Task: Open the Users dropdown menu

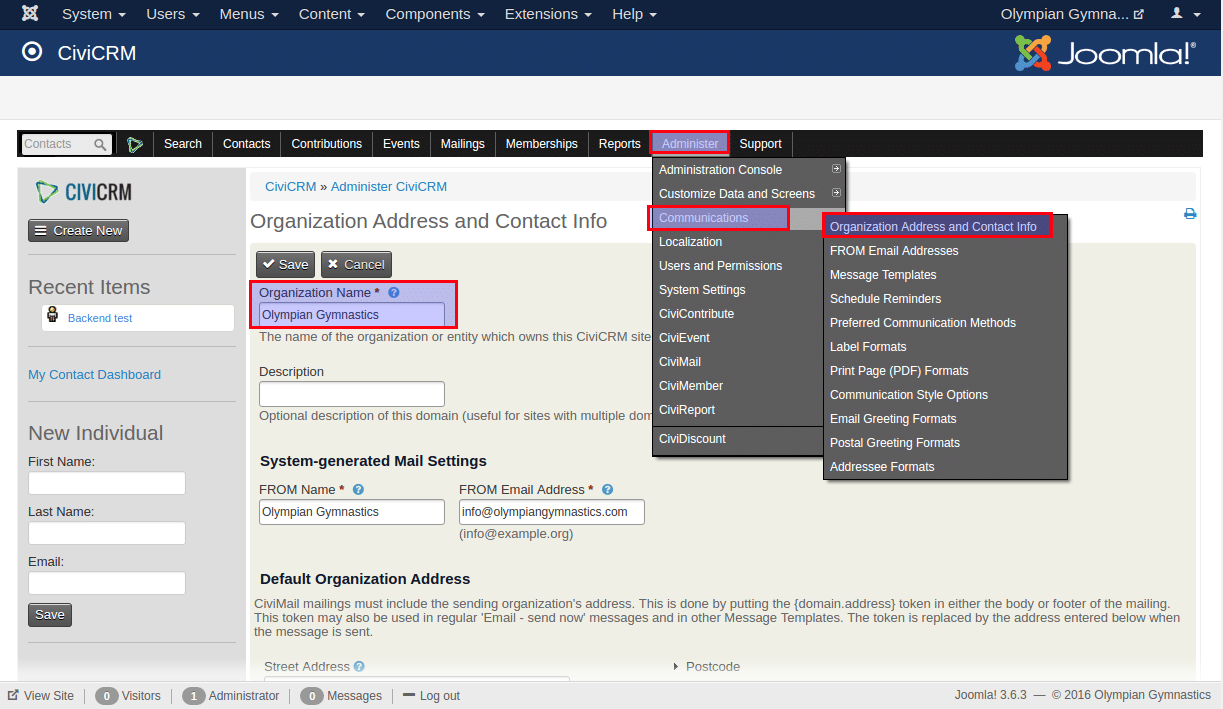Action: coord(173,14)
